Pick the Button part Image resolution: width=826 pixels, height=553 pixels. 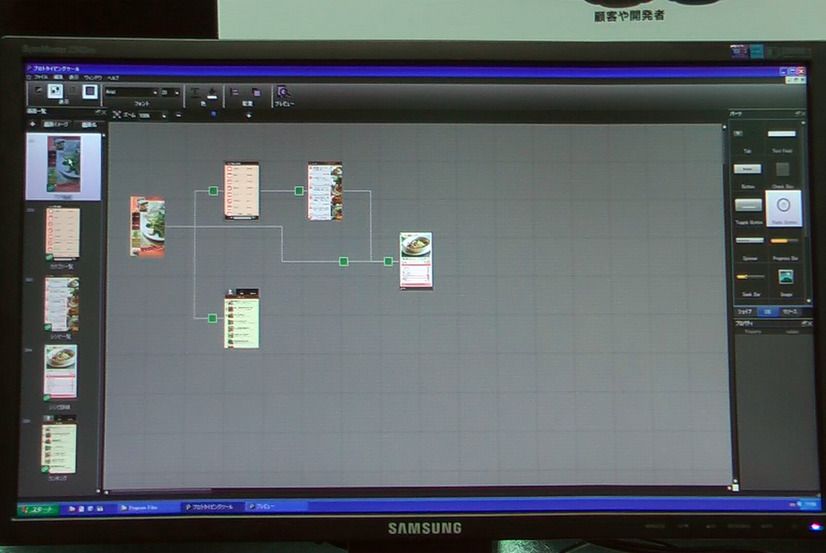point(748,175)
